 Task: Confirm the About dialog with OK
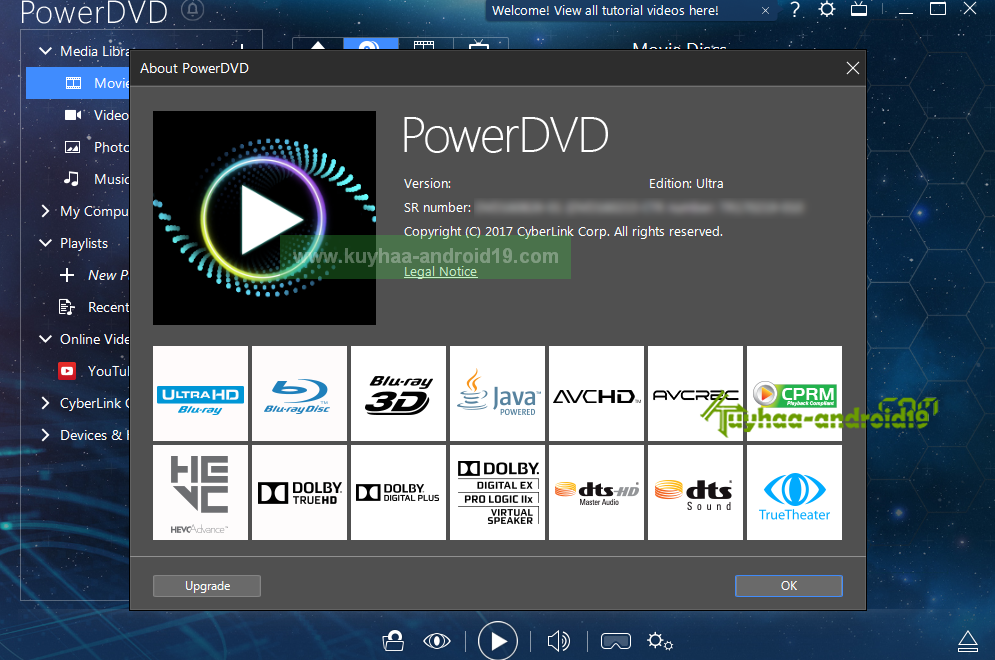click(x=789, y=586)
